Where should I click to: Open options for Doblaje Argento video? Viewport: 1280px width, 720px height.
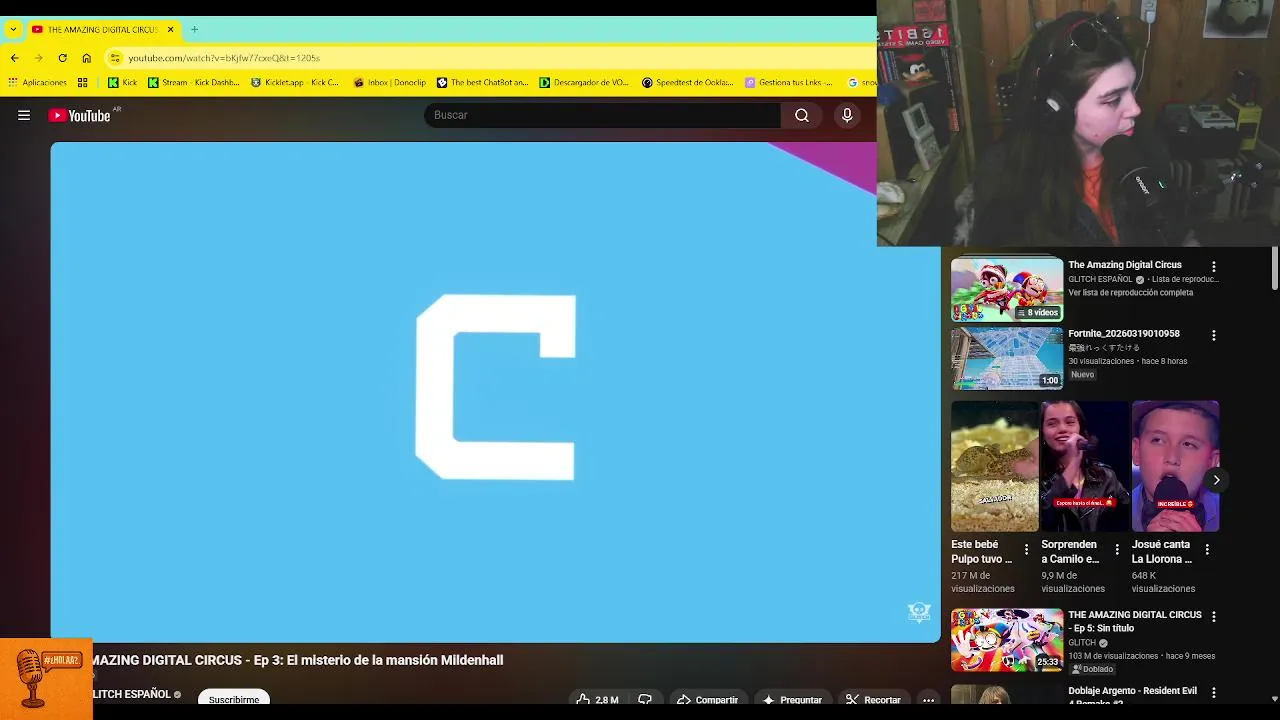point(1214,692)
